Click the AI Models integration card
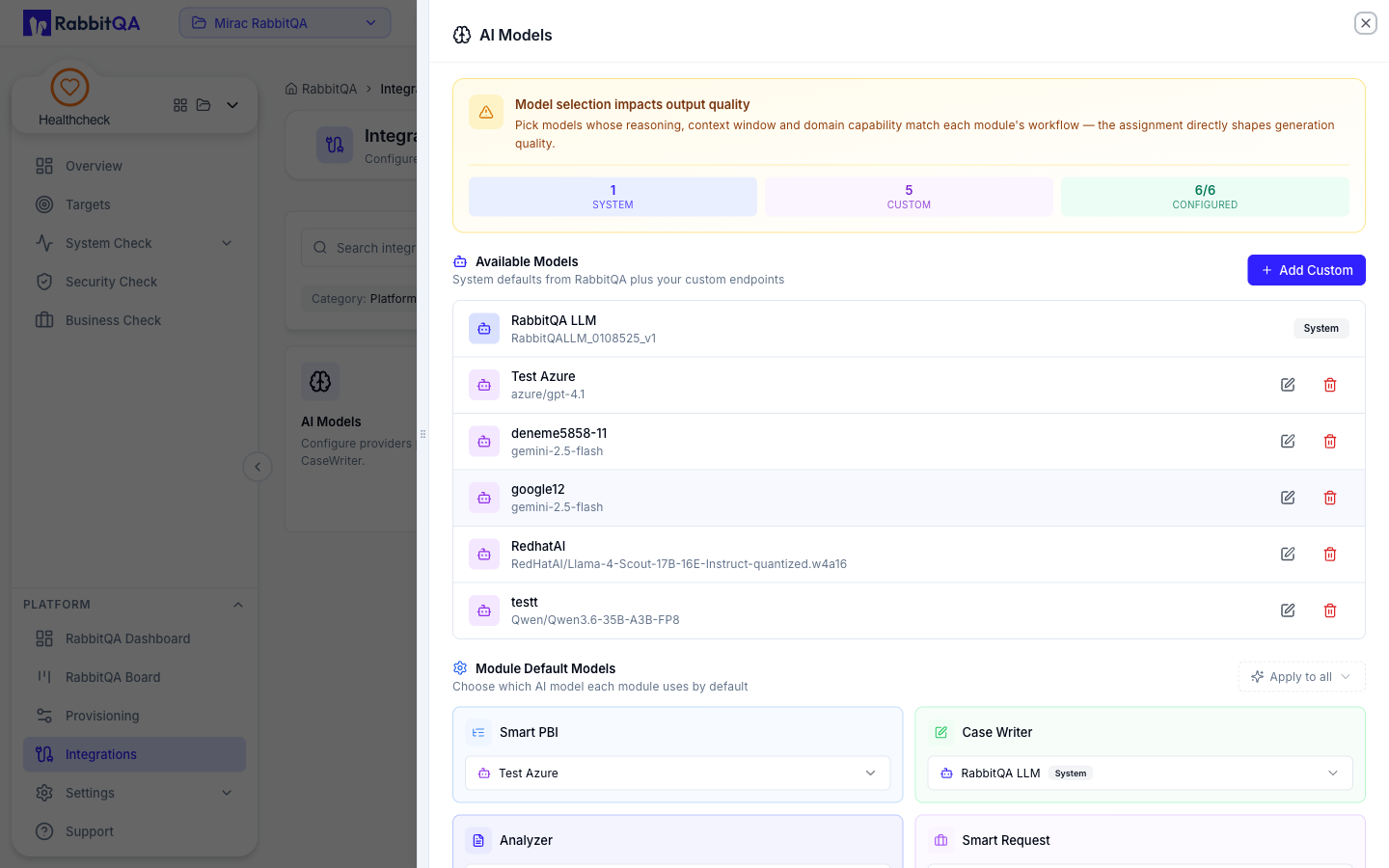Screen dimensions: 1389x868 pos(351,439)
